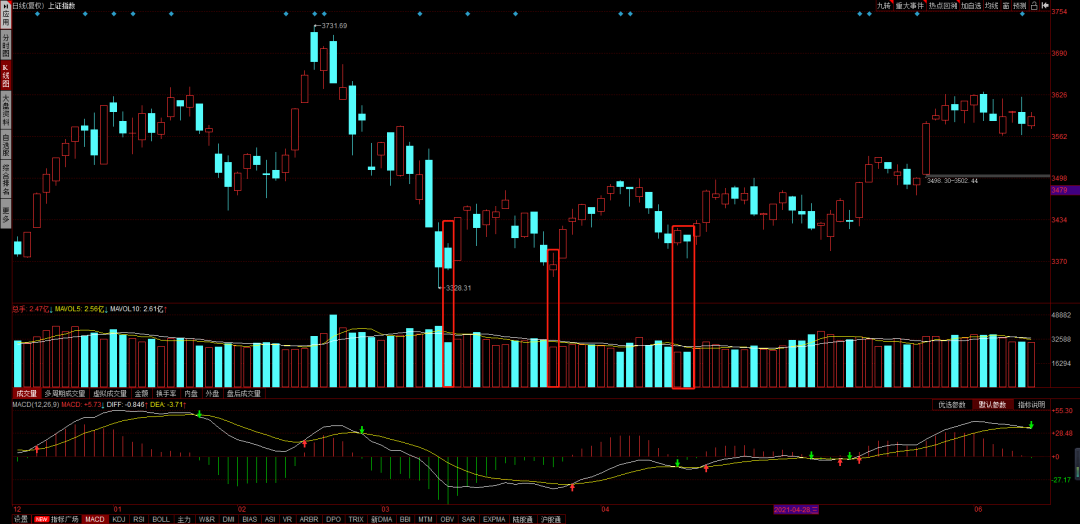Select the 内盘 tab
This screenshot has height=524, width=1080.
pos(191,394)
